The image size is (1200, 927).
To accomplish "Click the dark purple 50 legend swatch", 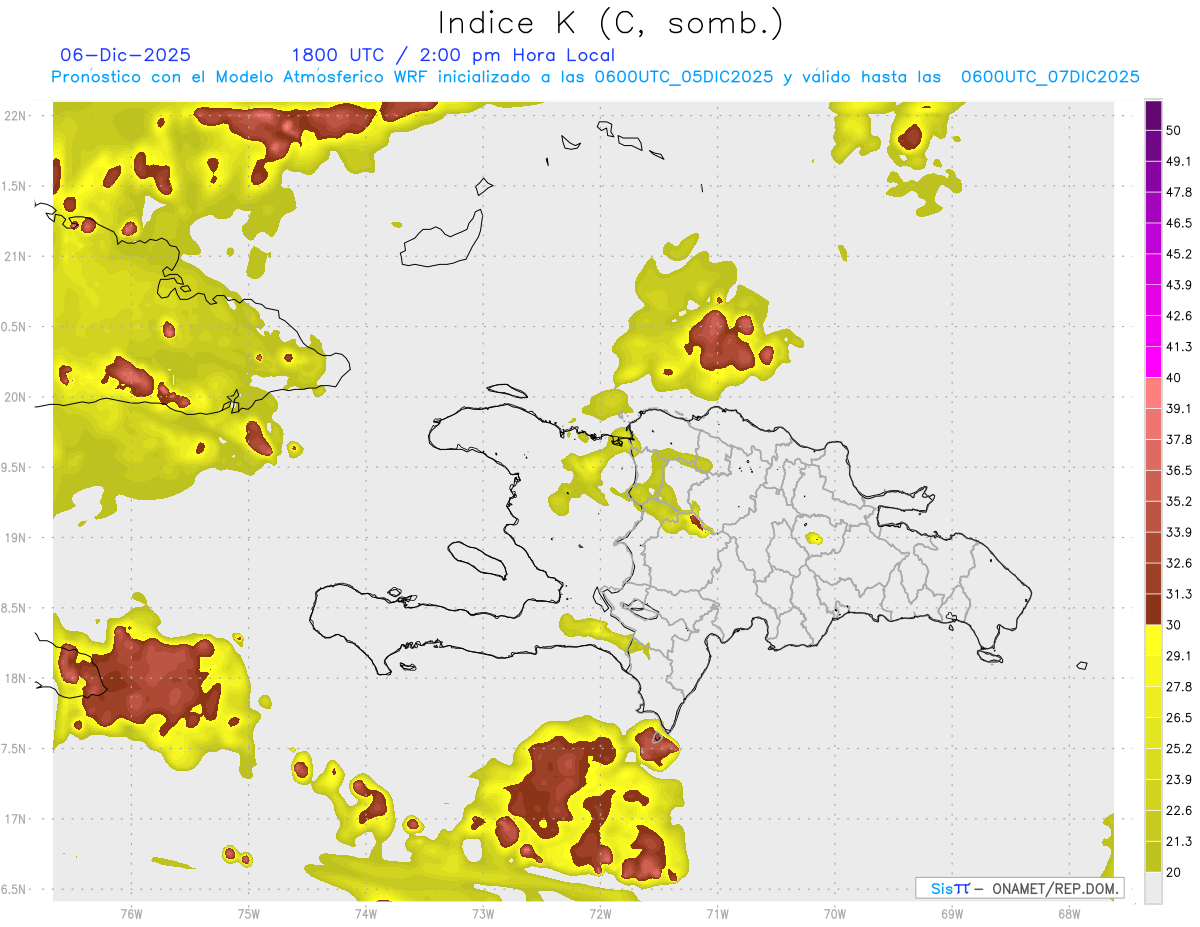I will coord(1153,116).
